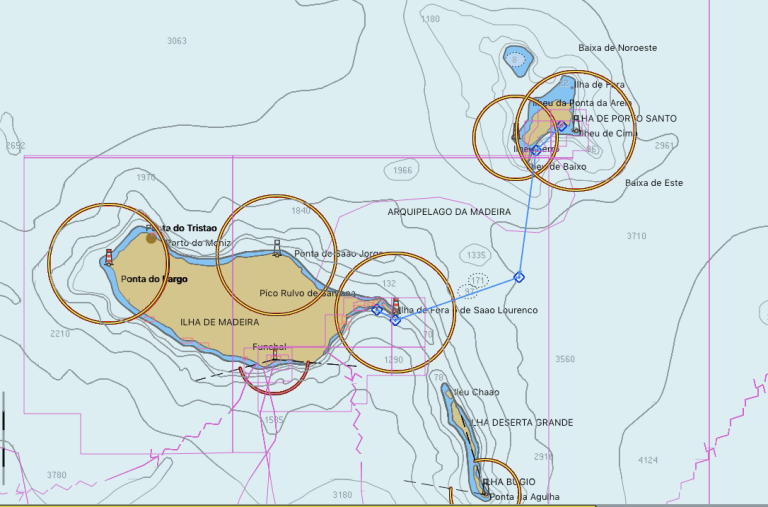Click the Funchal harbor light icon

coord(274,356)
